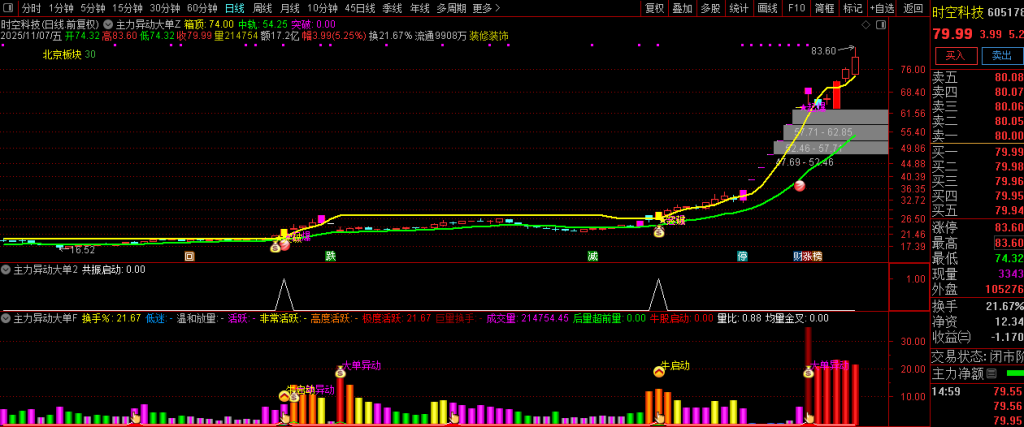Expand the 主力异动大单2 indicator dropdown
This screenshot has width=1024, height=427.
pyautogui.click(x=6, y=269)
